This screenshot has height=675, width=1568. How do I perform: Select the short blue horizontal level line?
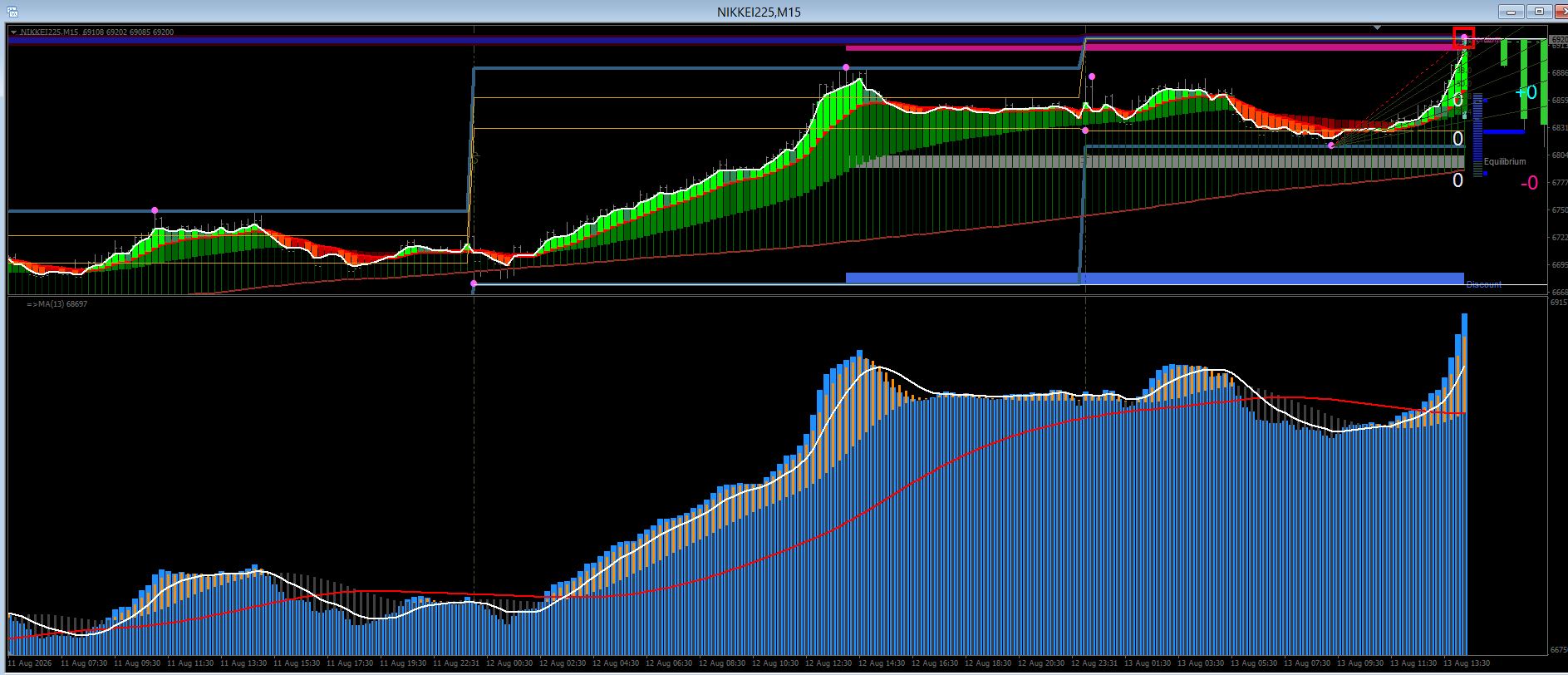[1504, 131]
